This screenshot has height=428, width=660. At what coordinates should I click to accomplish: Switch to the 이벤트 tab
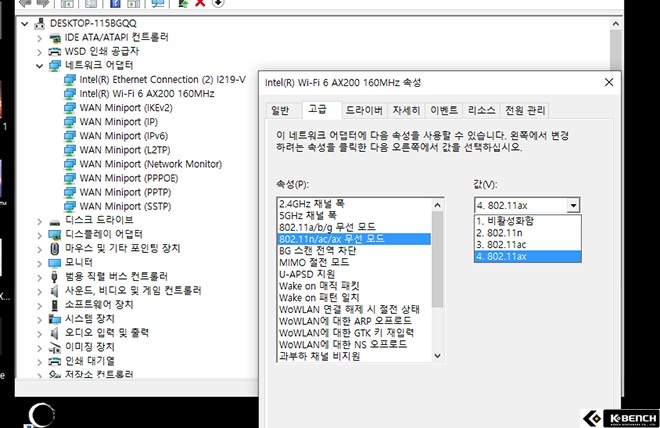(444, 110)
